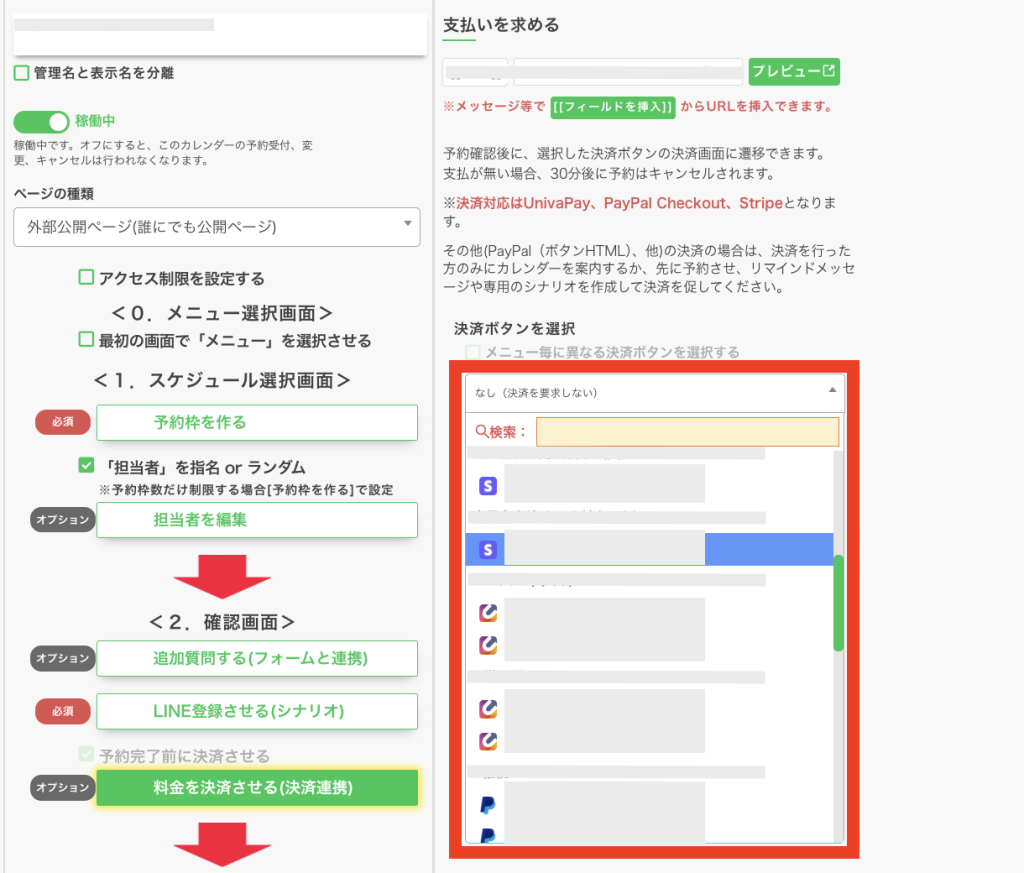Focus the 検索 search input field
1024x873 pixels.
(687, 432)
